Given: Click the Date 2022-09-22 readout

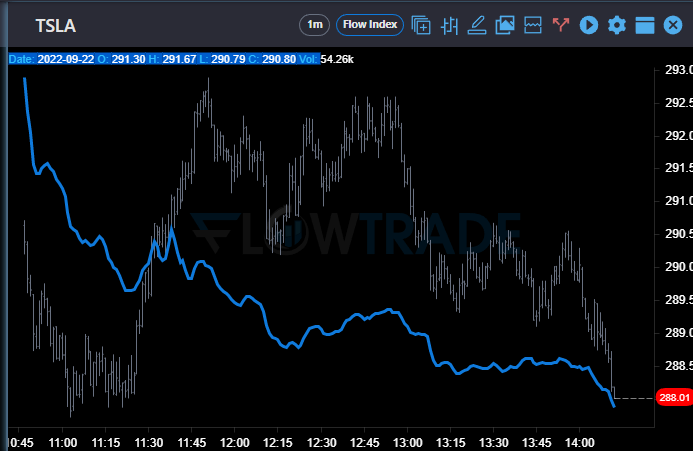Looking at the screenshot, I should (51, 59).
